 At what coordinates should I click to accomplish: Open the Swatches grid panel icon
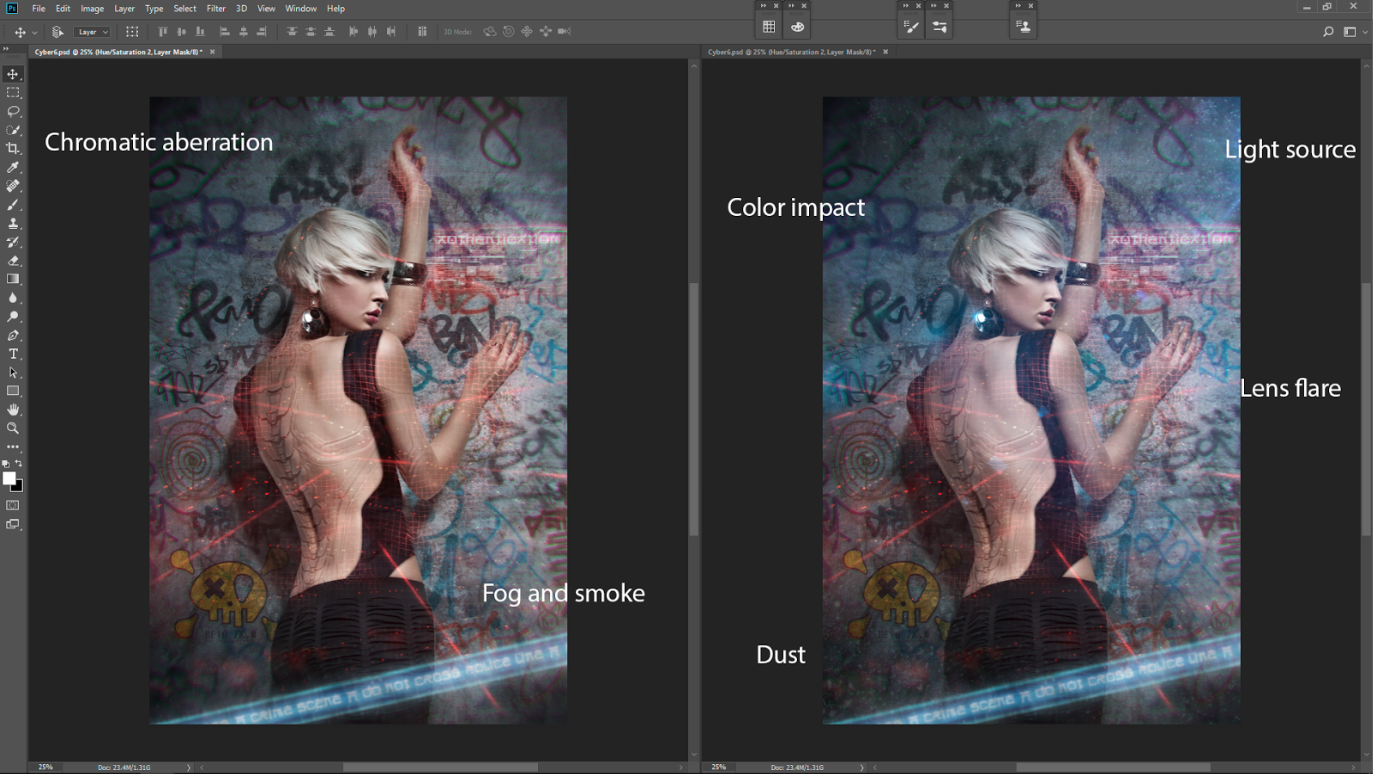pos(769,27)
